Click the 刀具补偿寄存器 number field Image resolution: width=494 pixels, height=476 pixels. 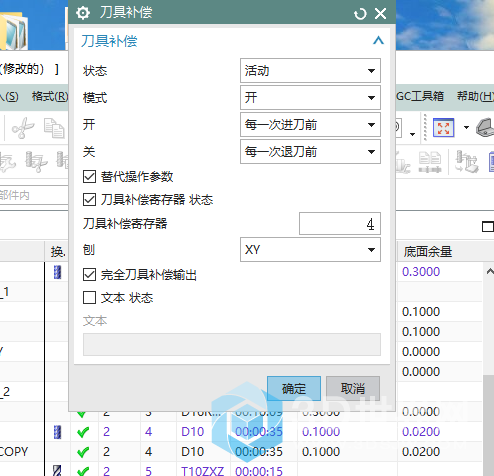pos(340,224)
